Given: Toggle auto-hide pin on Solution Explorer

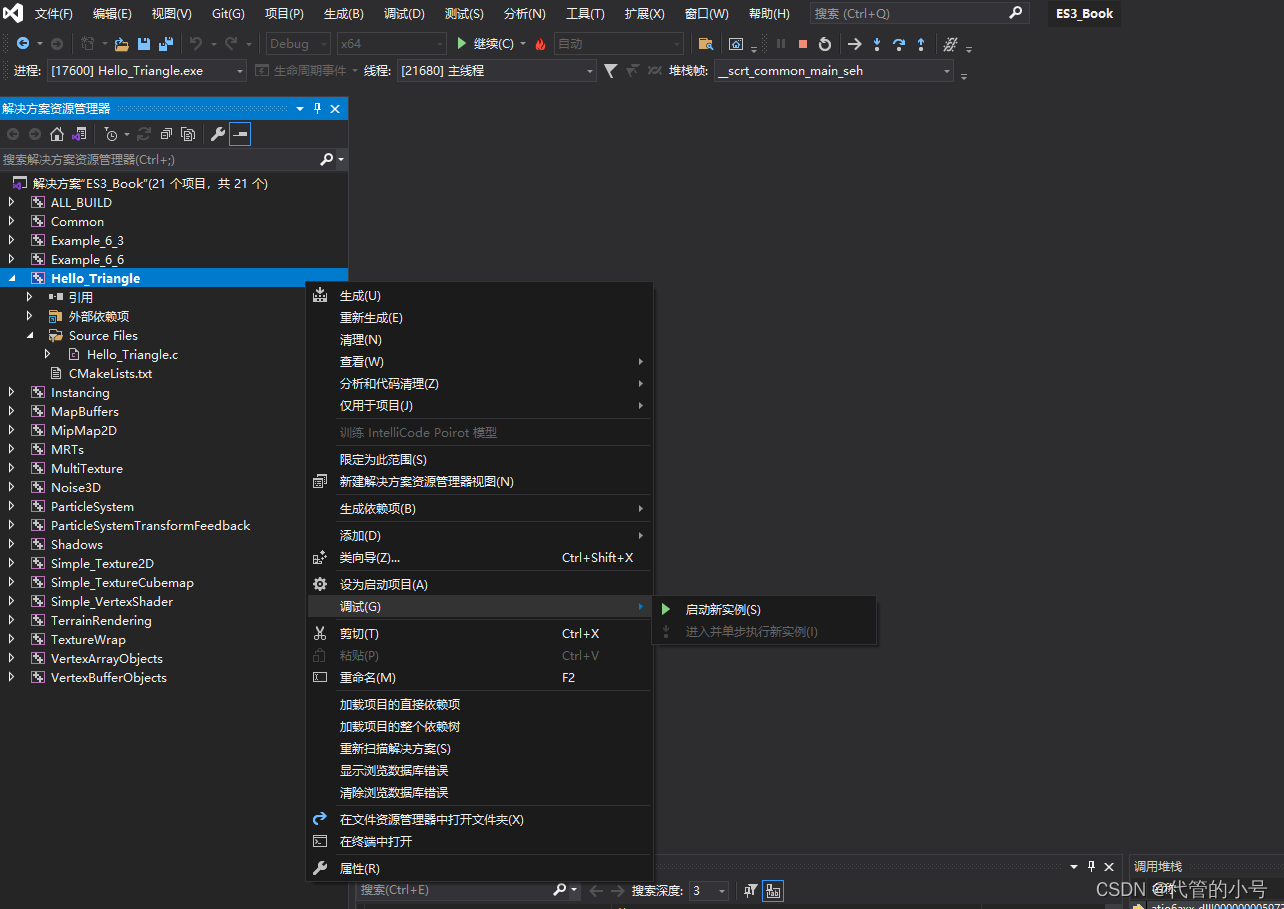Looking at the screenshot, I should [x=317, y=108].
